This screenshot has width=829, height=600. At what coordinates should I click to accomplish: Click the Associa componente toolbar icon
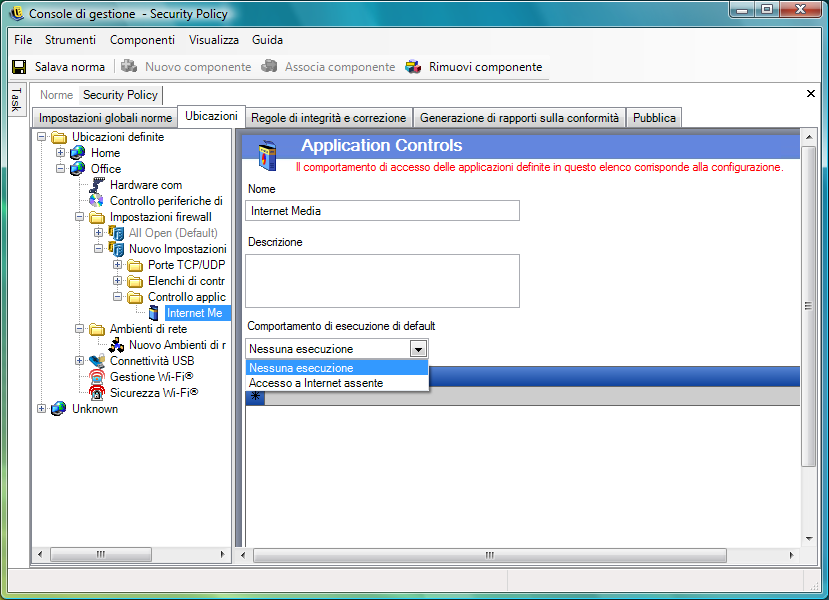click(x=269, y=66)
